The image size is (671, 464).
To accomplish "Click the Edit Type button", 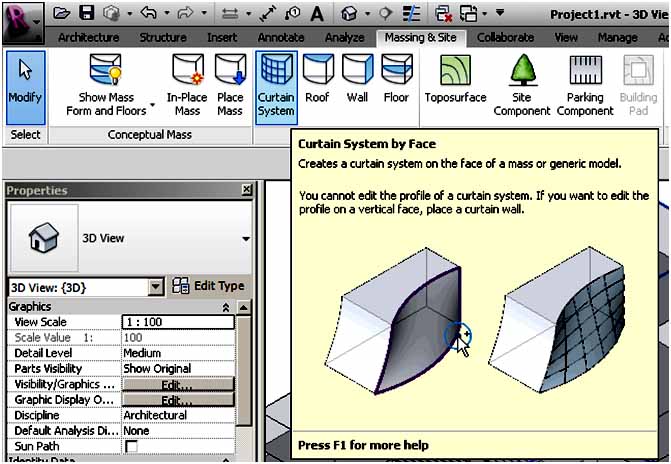I will [208, 286].
